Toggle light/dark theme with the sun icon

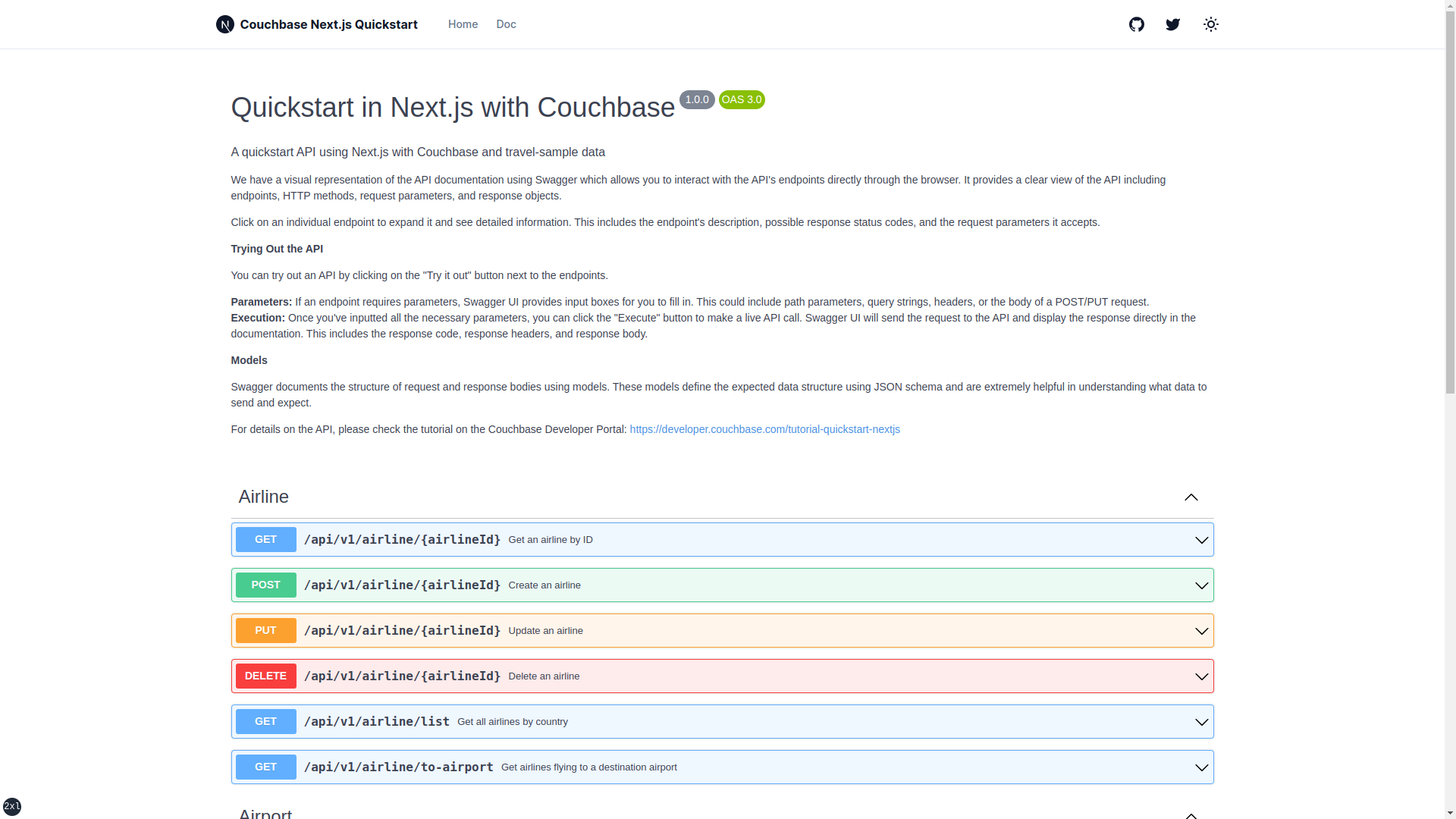click(x=1210, y=24)
